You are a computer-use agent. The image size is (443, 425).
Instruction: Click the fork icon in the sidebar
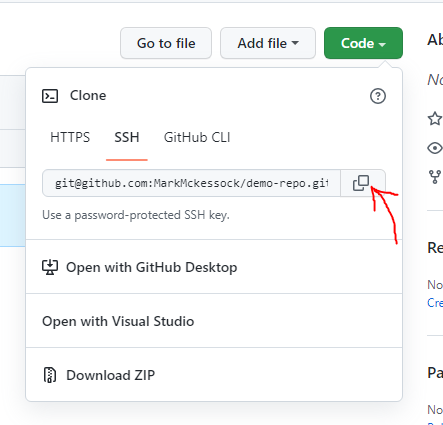(435, 177)
